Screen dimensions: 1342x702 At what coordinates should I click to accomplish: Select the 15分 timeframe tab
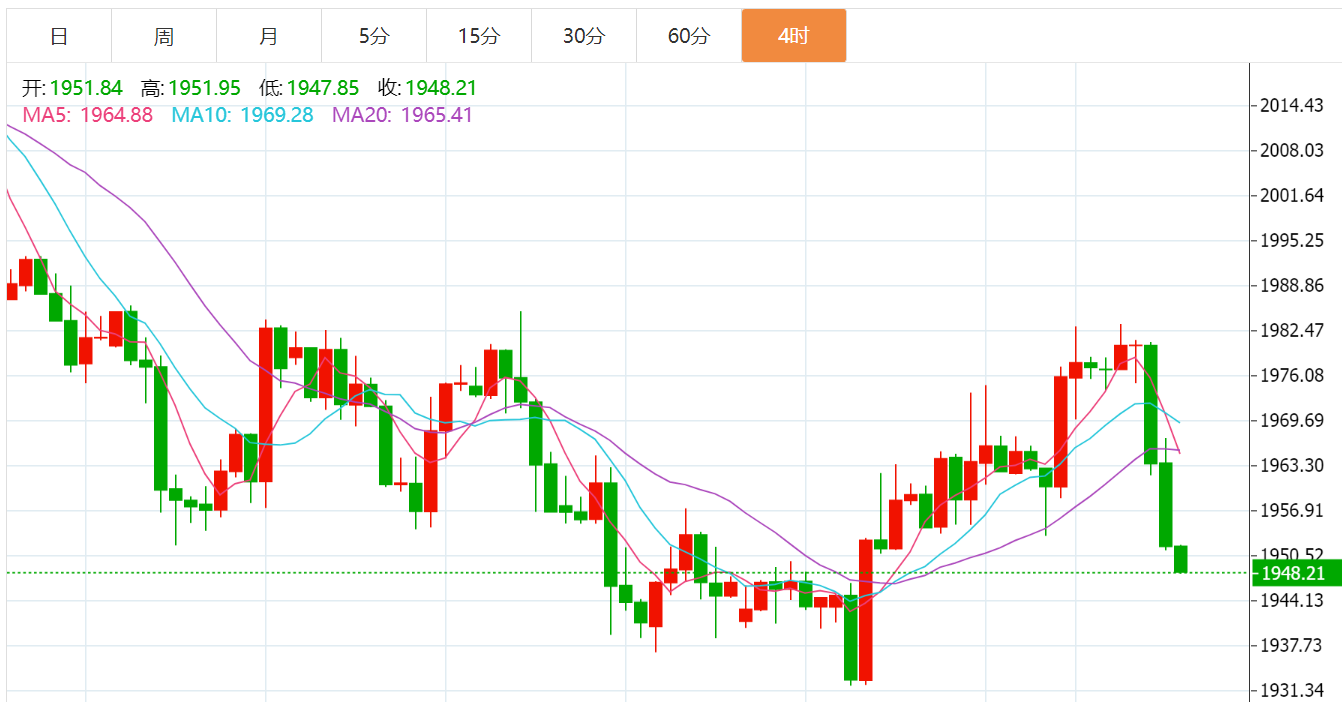pyautogui.click(x=479, y=36)
